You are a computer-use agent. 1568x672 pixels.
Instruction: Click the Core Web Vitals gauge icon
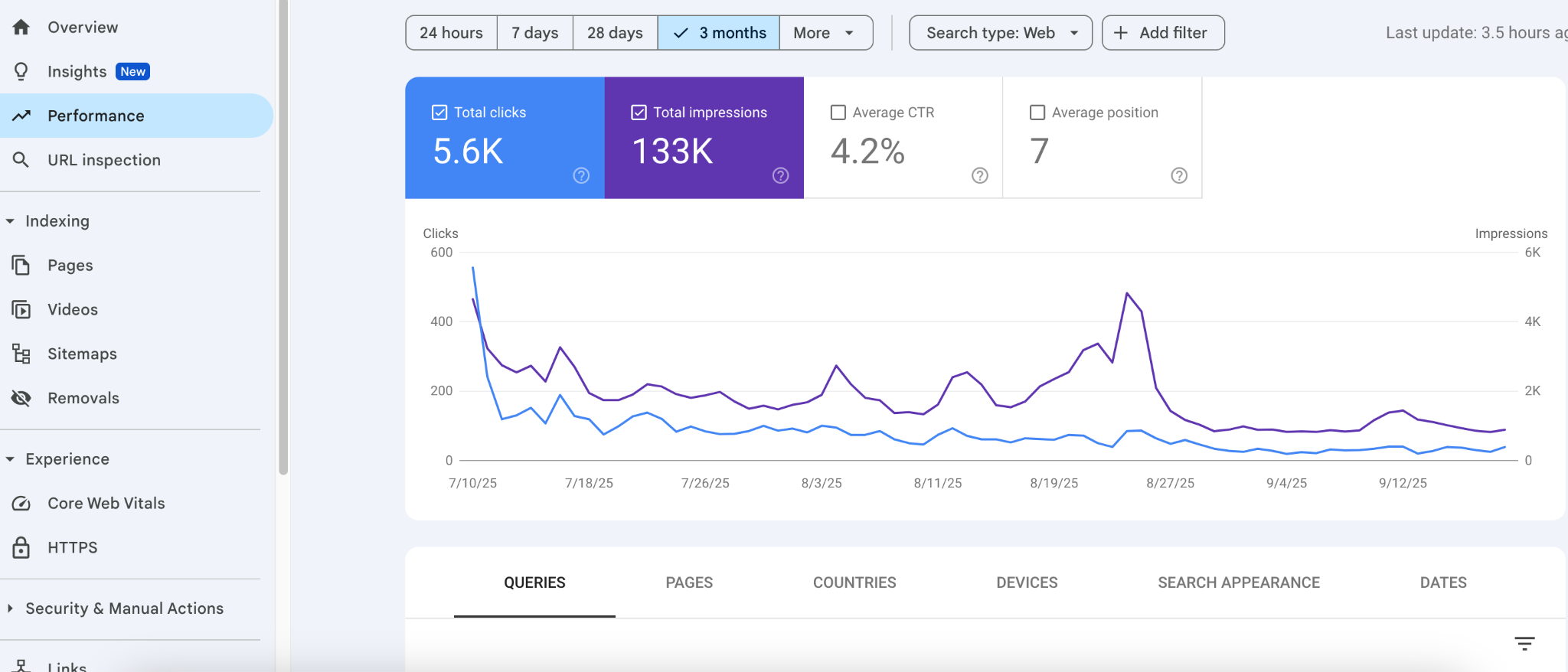click(x=21, y=504)
